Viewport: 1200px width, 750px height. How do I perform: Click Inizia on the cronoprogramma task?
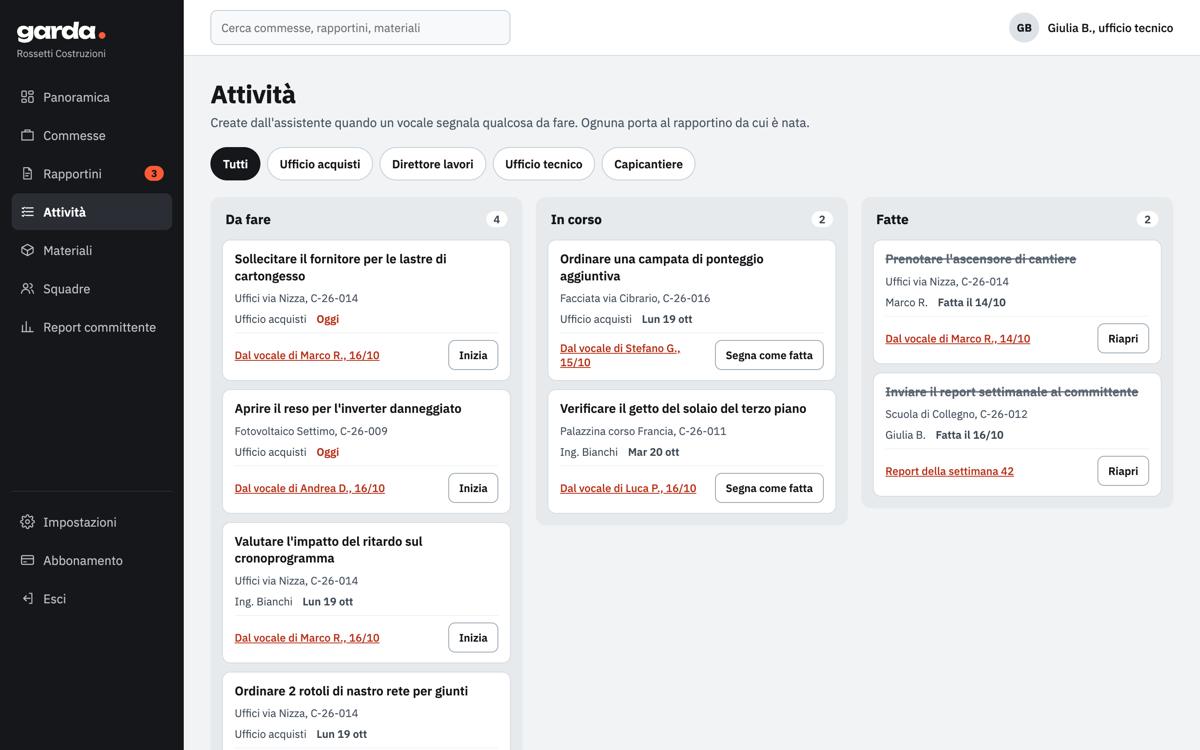tap(473, 638)
